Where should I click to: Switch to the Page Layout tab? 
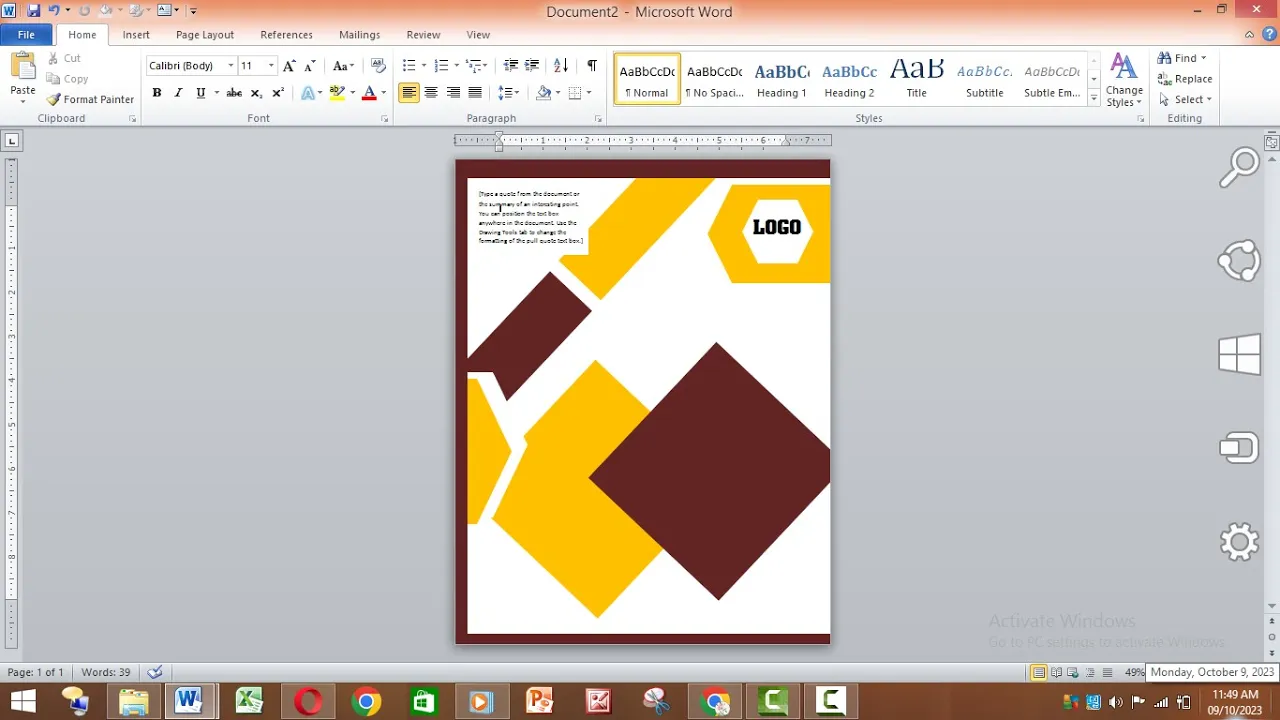coord(205,35)
